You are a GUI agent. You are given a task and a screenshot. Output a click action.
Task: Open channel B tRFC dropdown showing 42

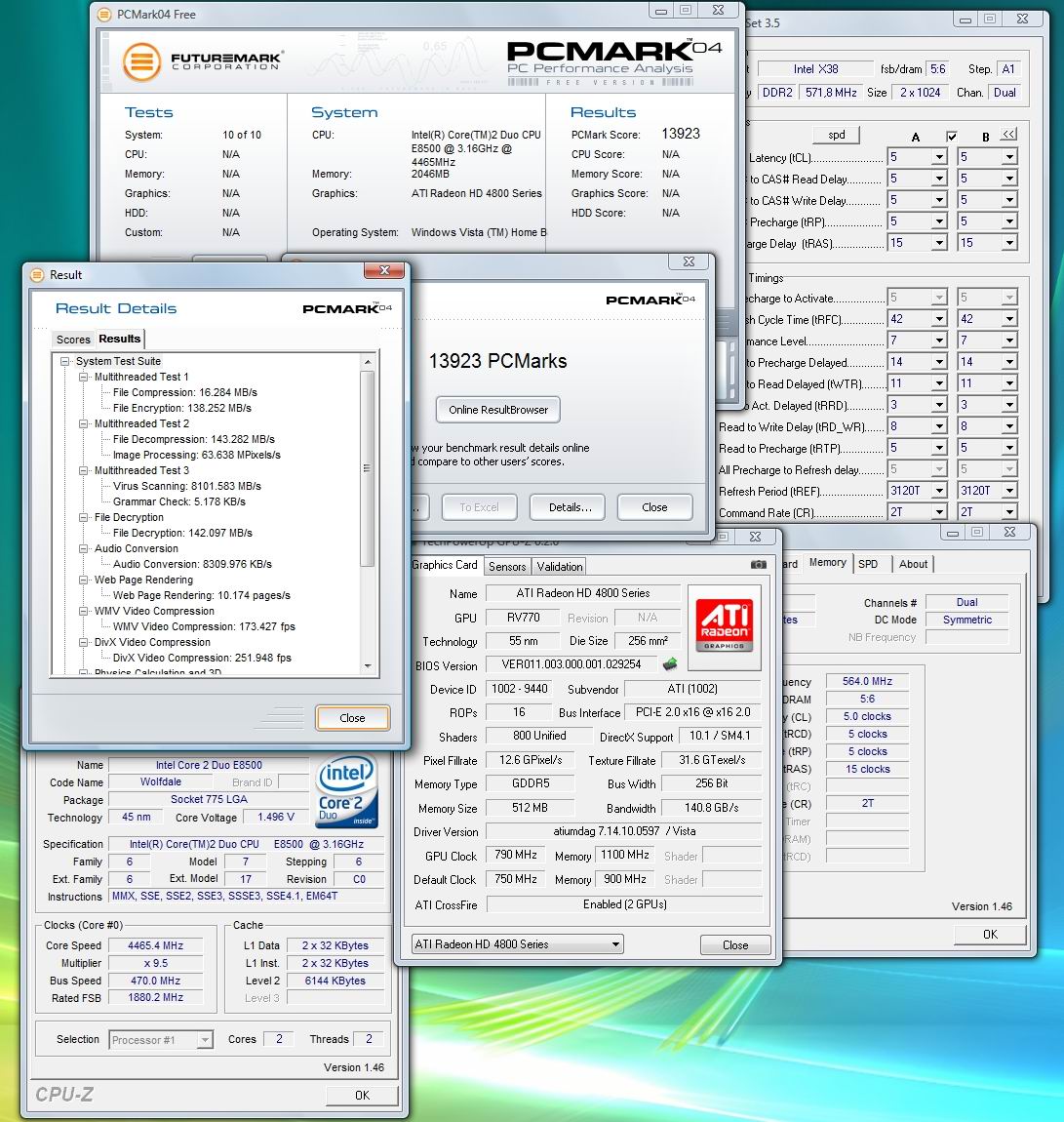1009,319
